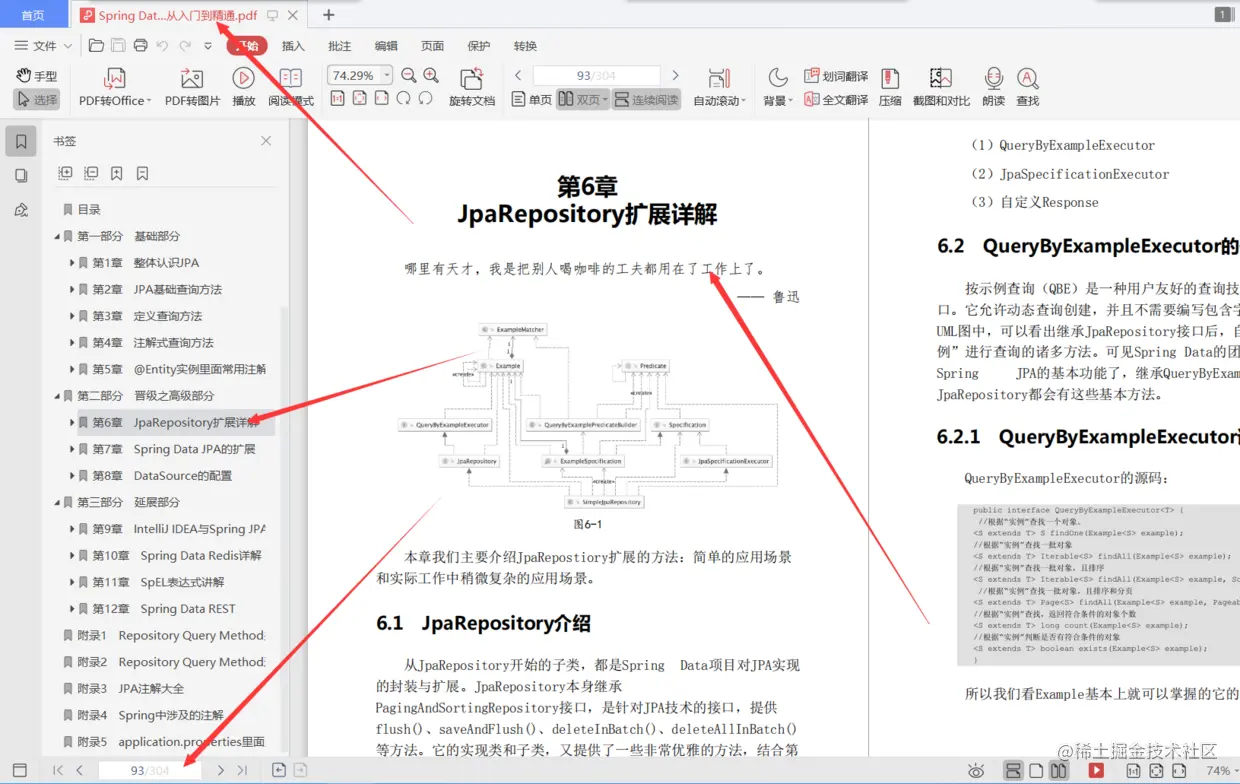1240x784 pixels.
Task: Zoom in with the plus magnifier
Action: [x=431, y=75]
